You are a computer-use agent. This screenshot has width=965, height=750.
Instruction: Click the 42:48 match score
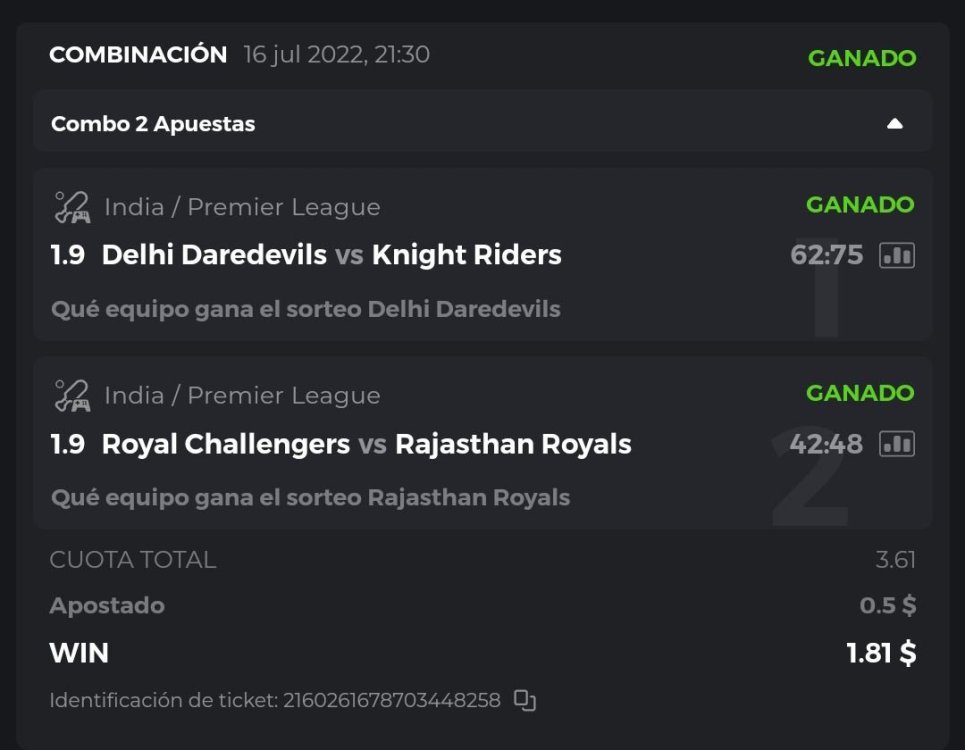click(x=826, y=444)
